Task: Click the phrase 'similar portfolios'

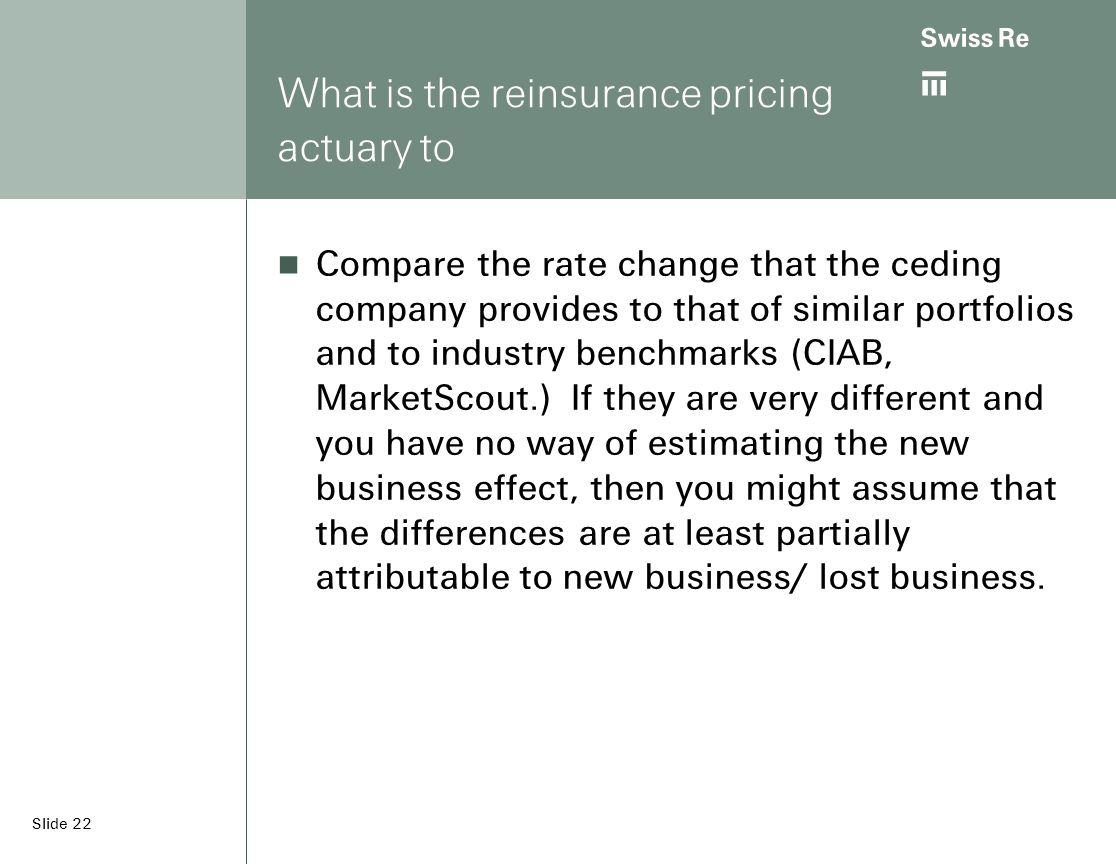Action: pyautogui.click(x=933, y=310)
